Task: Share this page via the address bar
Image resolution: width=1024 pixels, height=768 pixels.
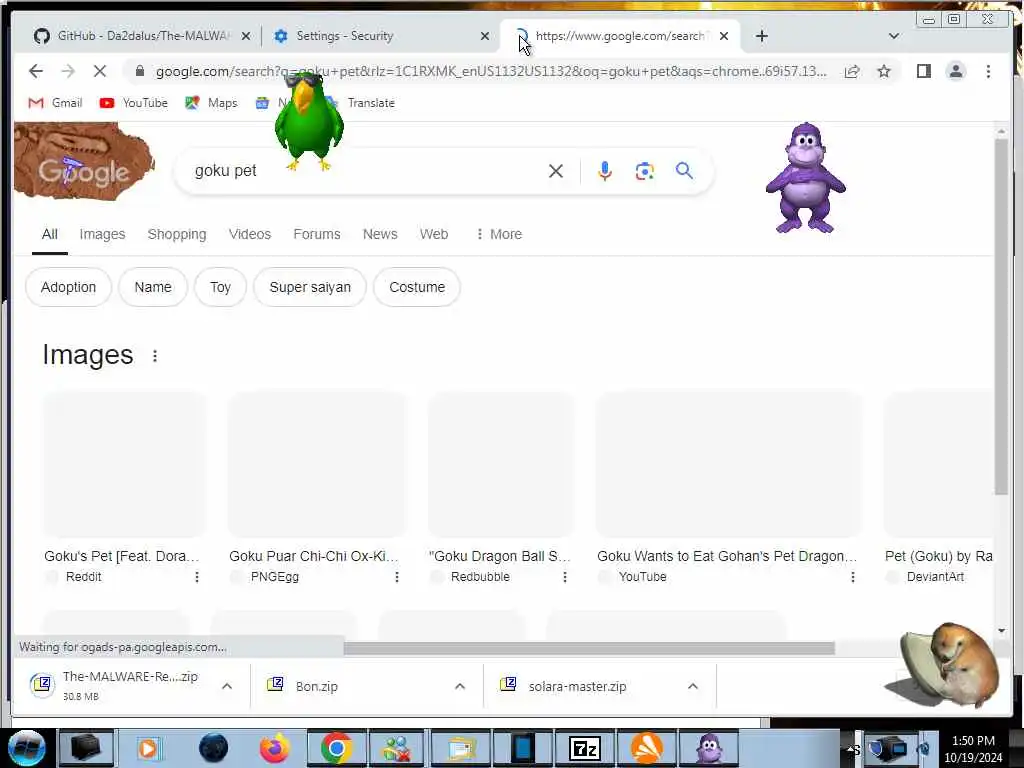Action: 852,71
